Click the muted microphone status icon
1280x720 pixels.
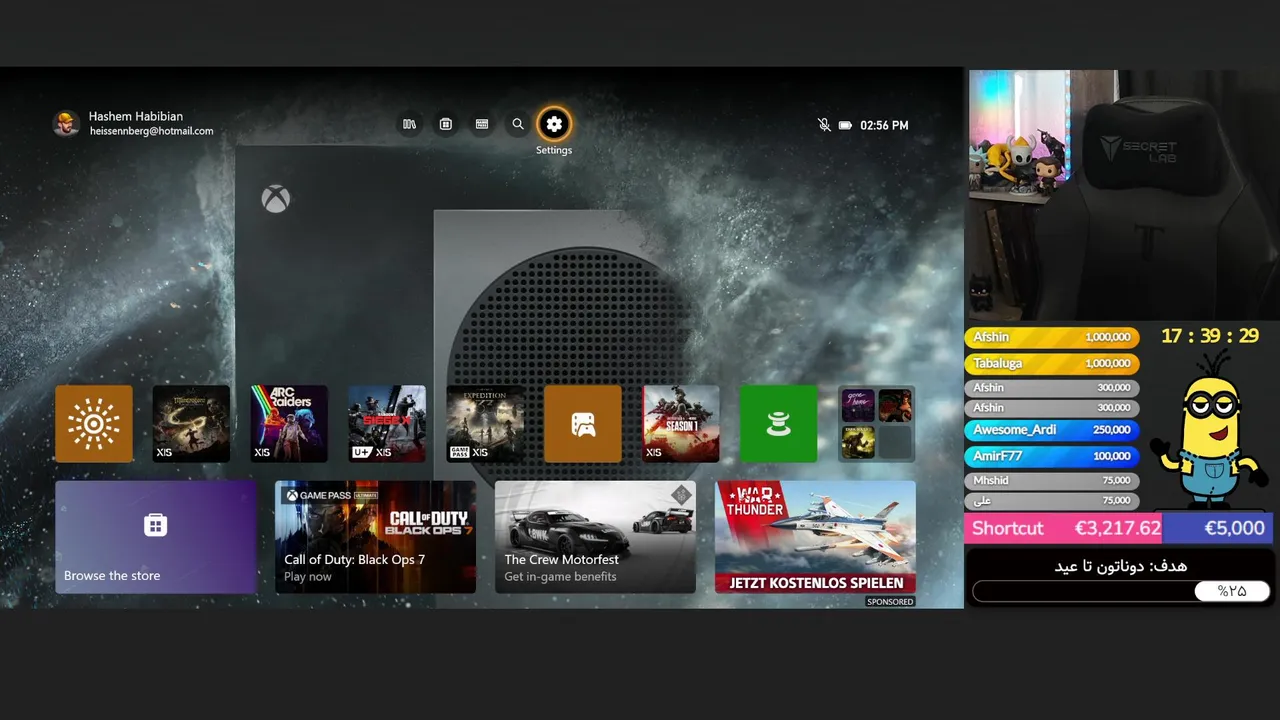point(824,125)
